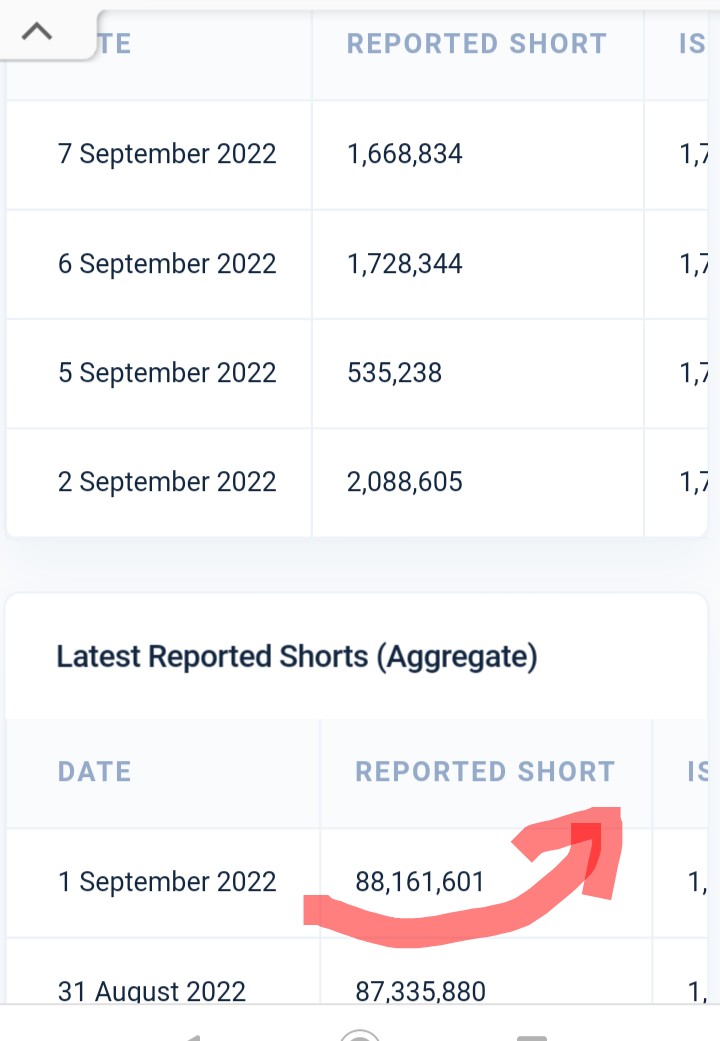The width and height of the screenshot is (720, 1041).
Task: Select the 1,668,834 reported short value
Action: point(405,154)
